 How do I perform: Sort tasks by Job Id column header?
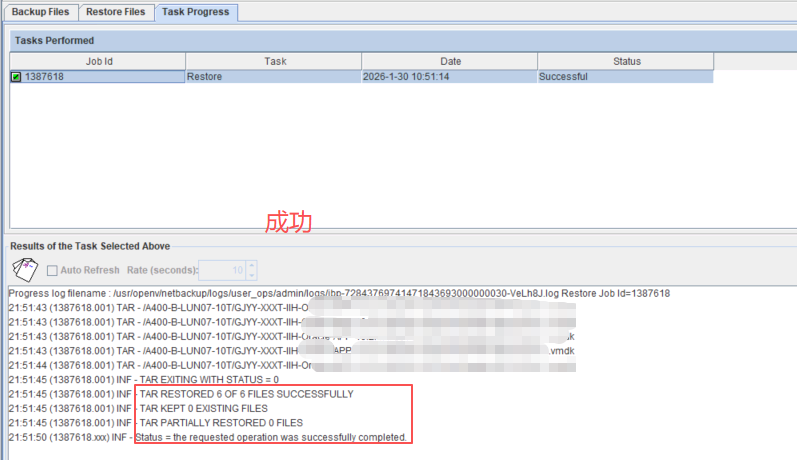(x=97, y=61)
